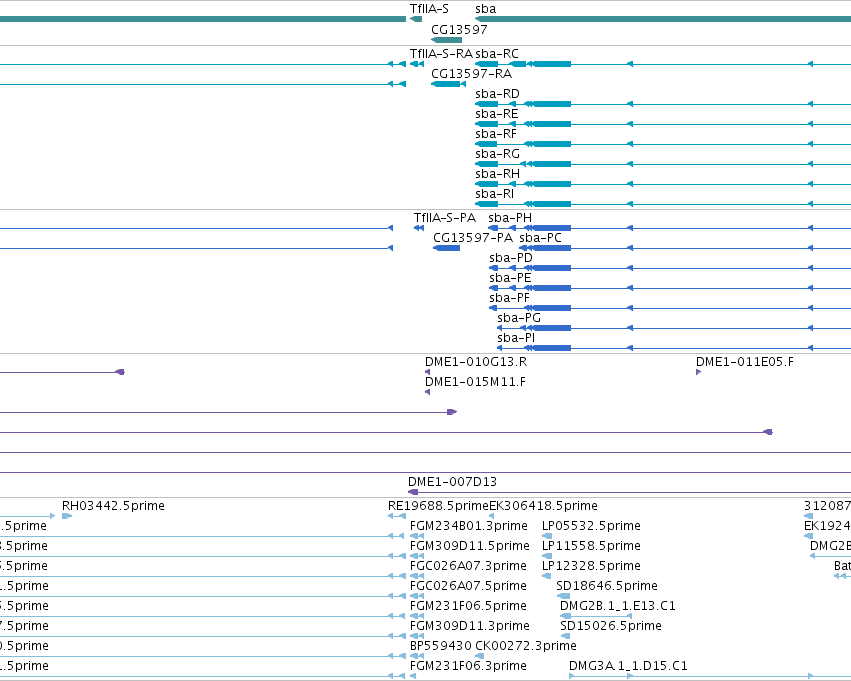
Task: Click the EK306418.5prime EST label
Action: pos(543,506)
